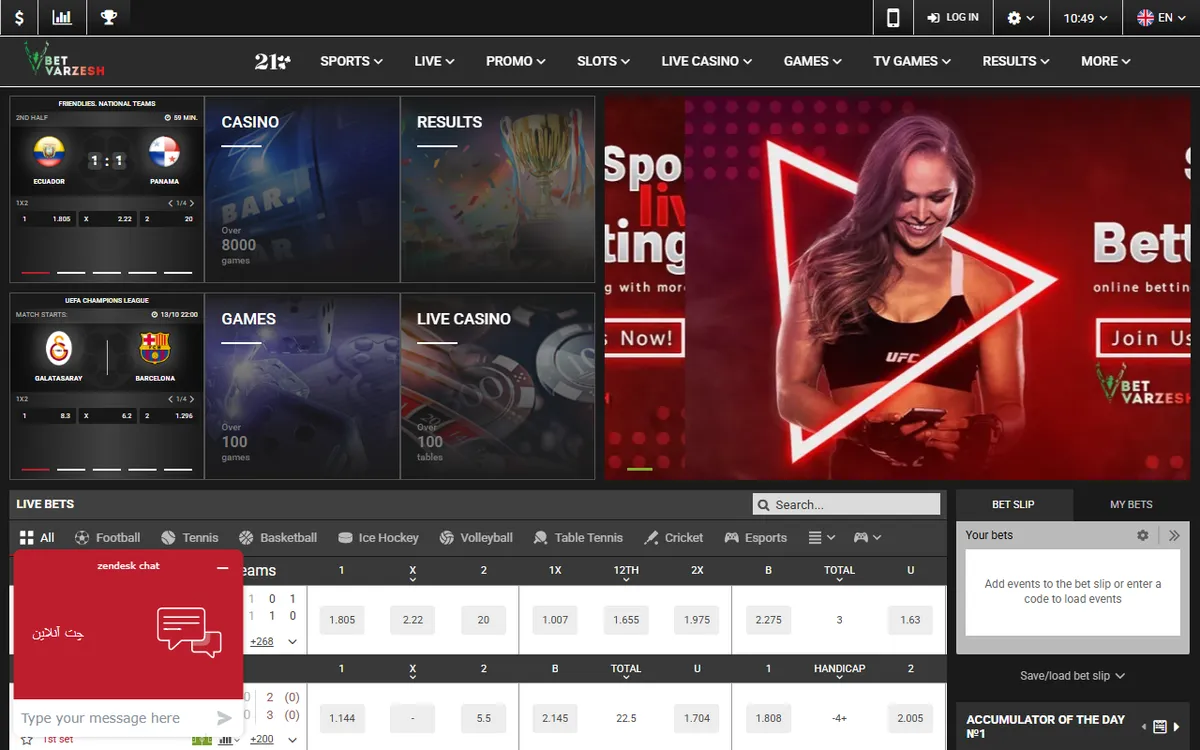
Task: Change the 12TH column market
Action: pyautogui.click(x=626, y=573)
